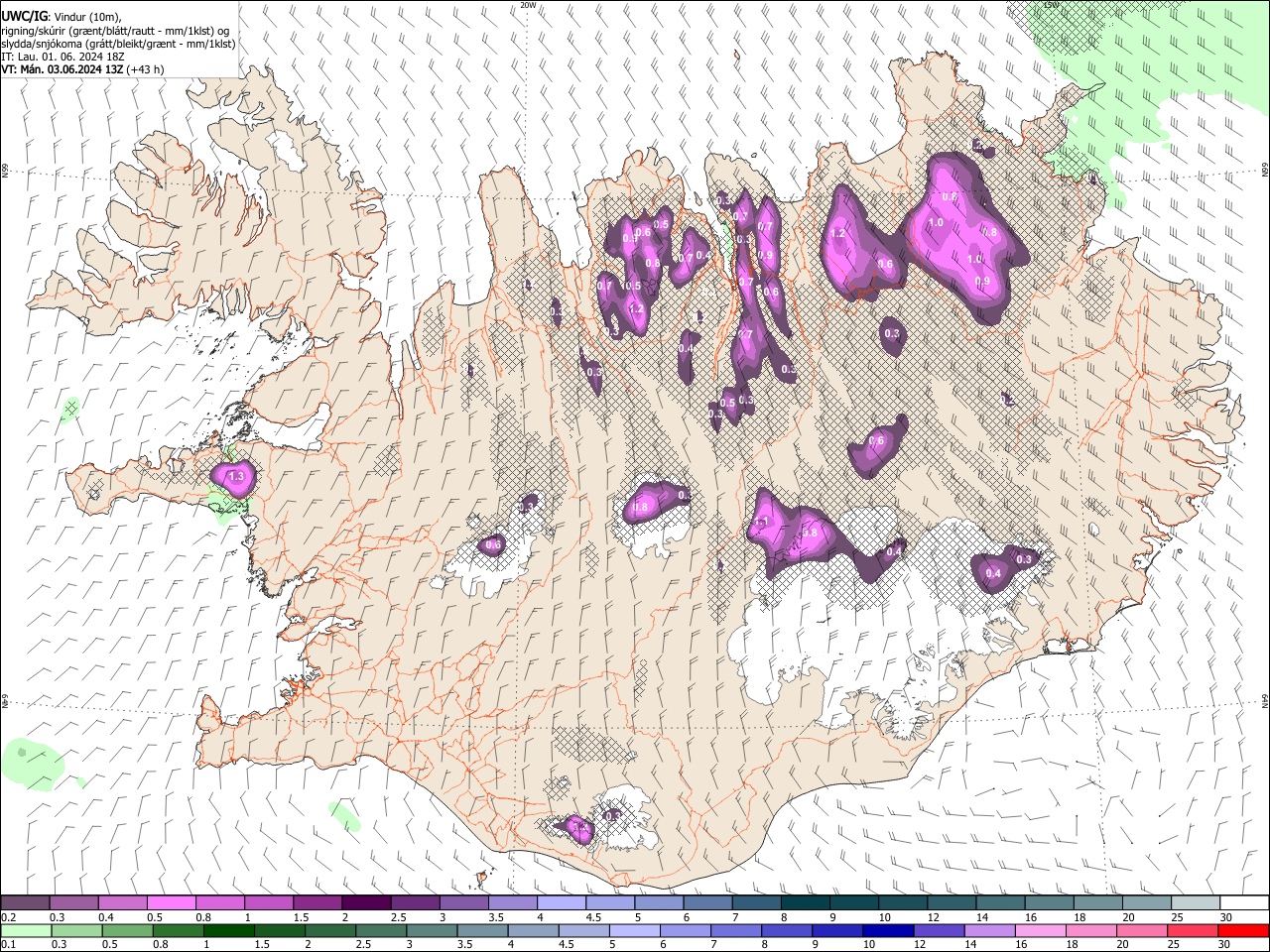The height and width of the screenshot is (952, 1270).
Task: Select bright pink upper swatch between 0.5 and 0.8
Action: (x=171, y=902)
